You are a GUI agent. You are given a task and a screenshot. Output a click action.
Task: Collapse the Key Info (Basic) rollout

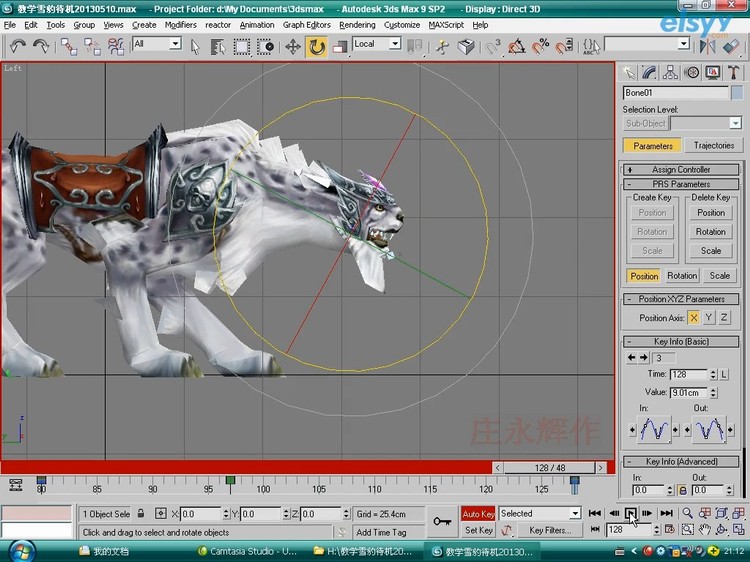click(x=681, y=342)
